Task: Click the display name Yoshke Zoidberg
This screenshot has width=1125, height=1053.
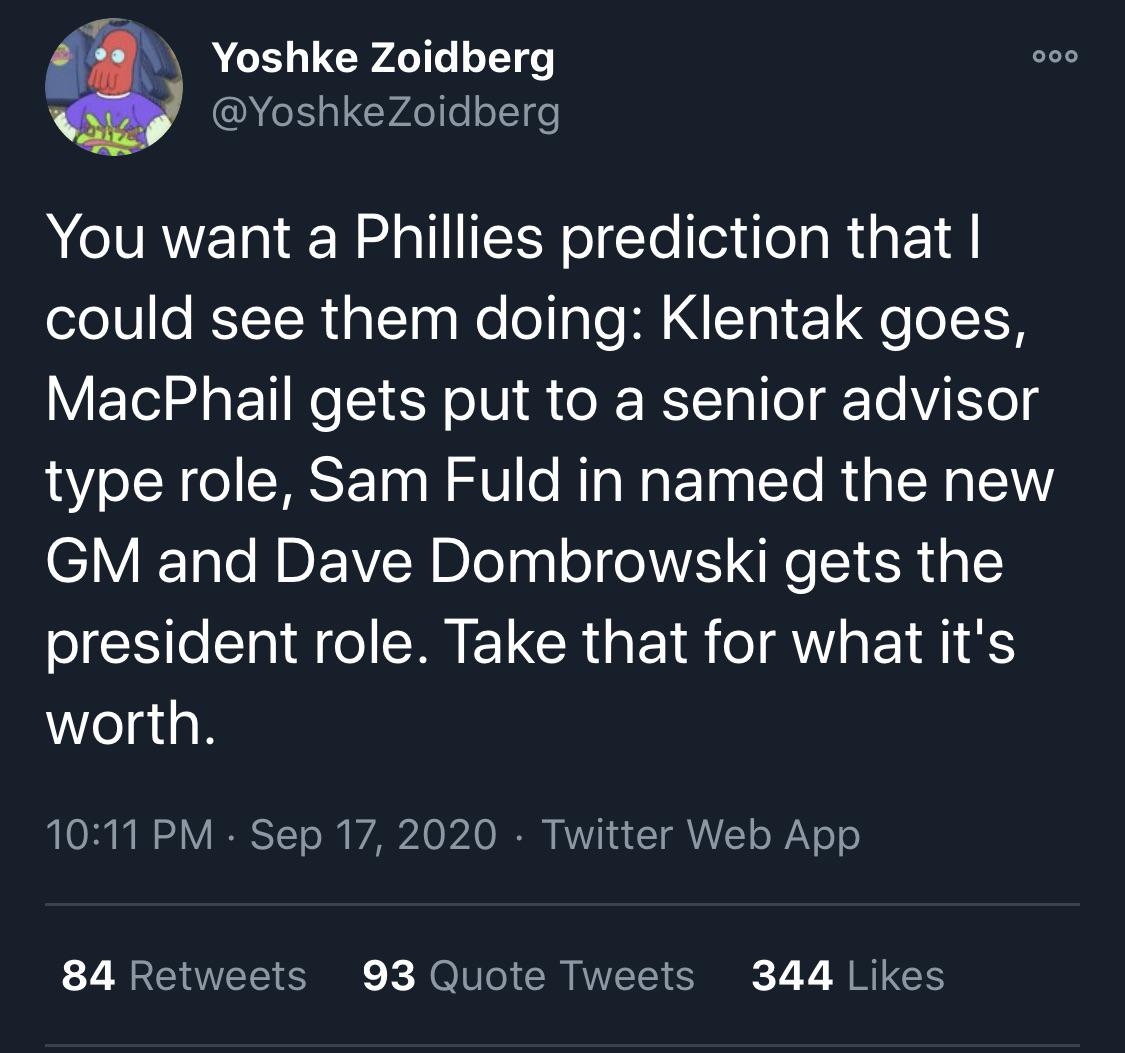Action: coord(383,57)
